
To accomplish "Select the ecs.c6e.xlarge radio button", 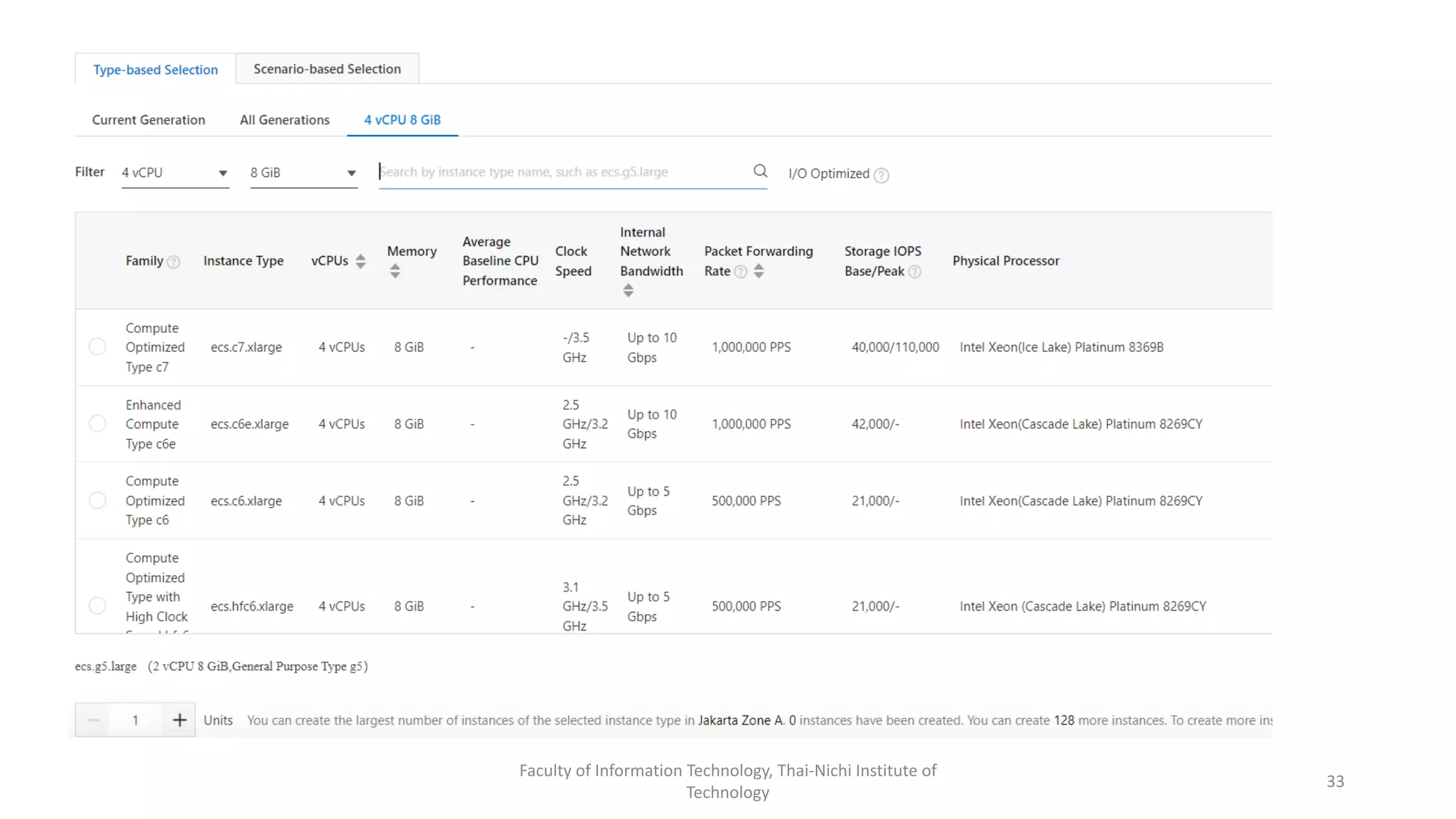I will click(x=97, y=424).
